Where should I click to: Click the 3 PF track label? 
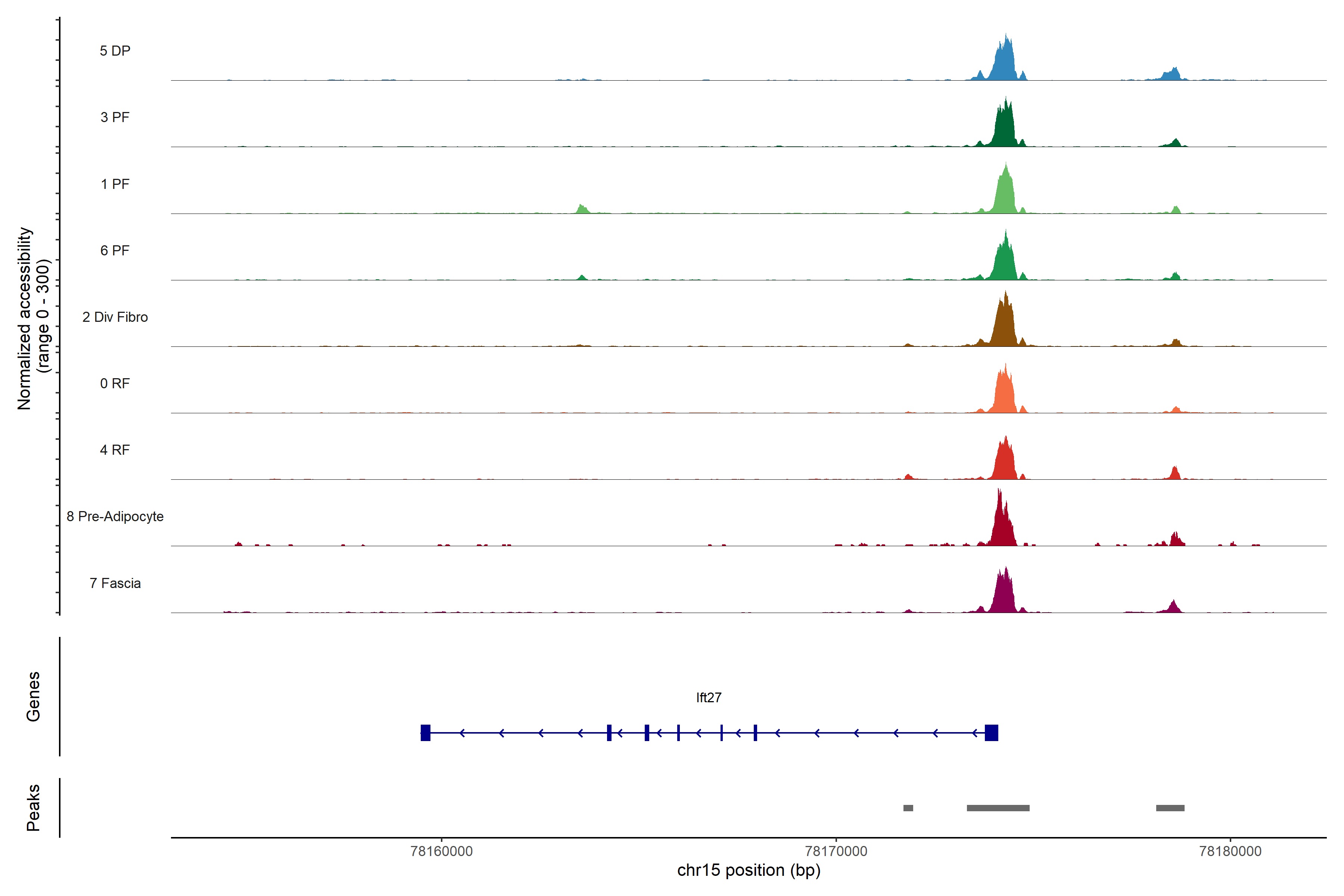[115, 117]
